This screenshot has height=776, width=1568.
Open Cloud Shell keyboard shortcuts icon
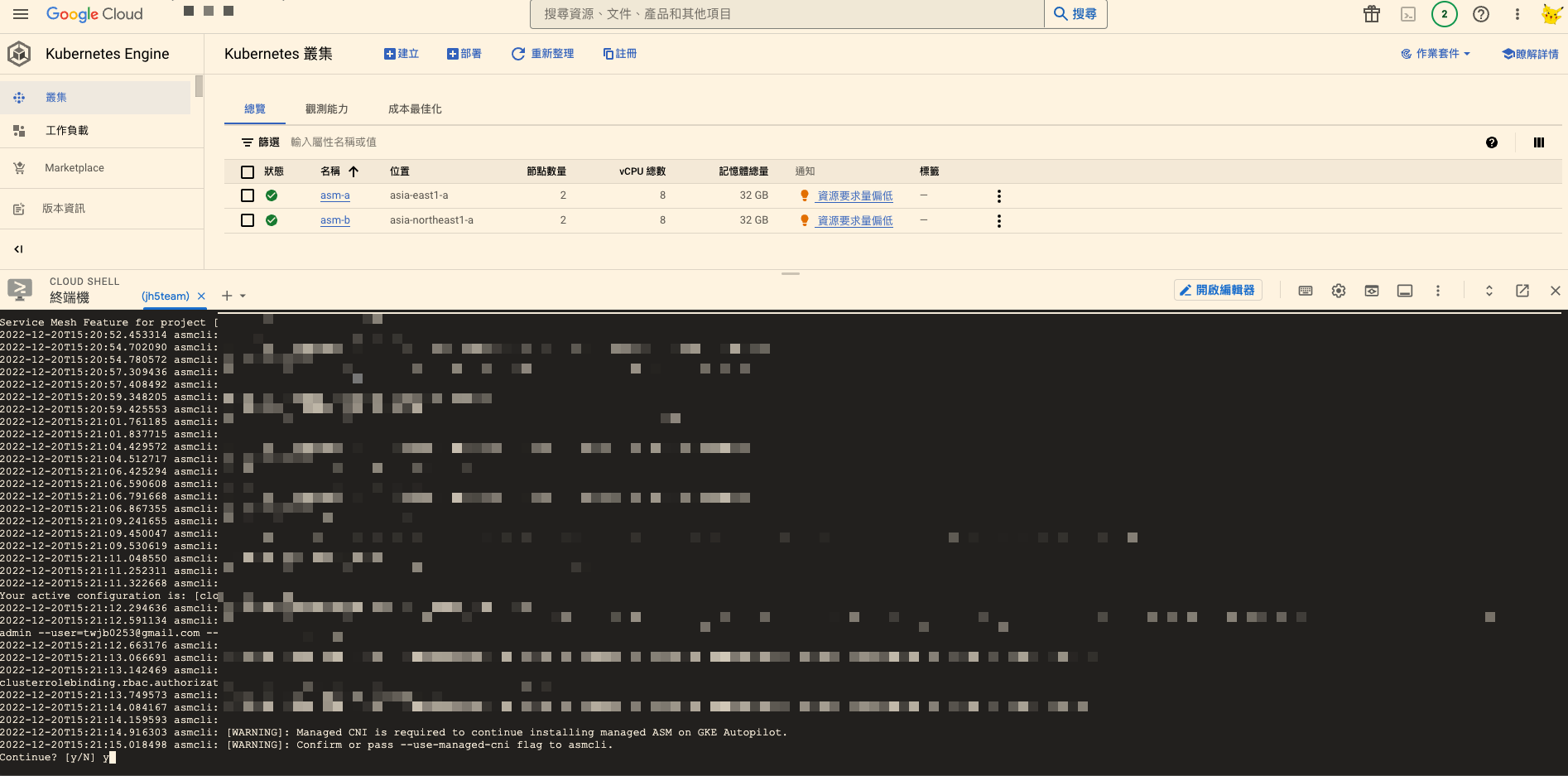click(x=1306, y=291)
